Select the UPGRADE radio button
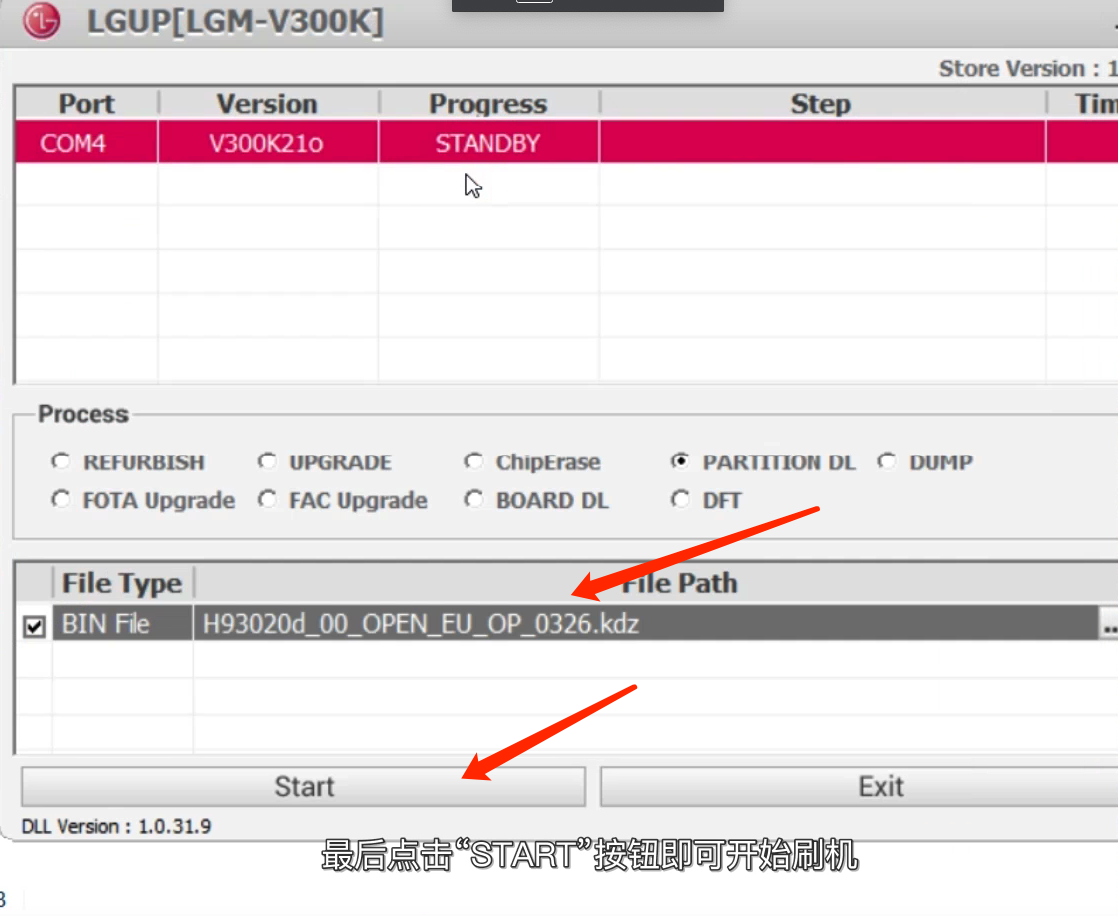 point(267,462)
